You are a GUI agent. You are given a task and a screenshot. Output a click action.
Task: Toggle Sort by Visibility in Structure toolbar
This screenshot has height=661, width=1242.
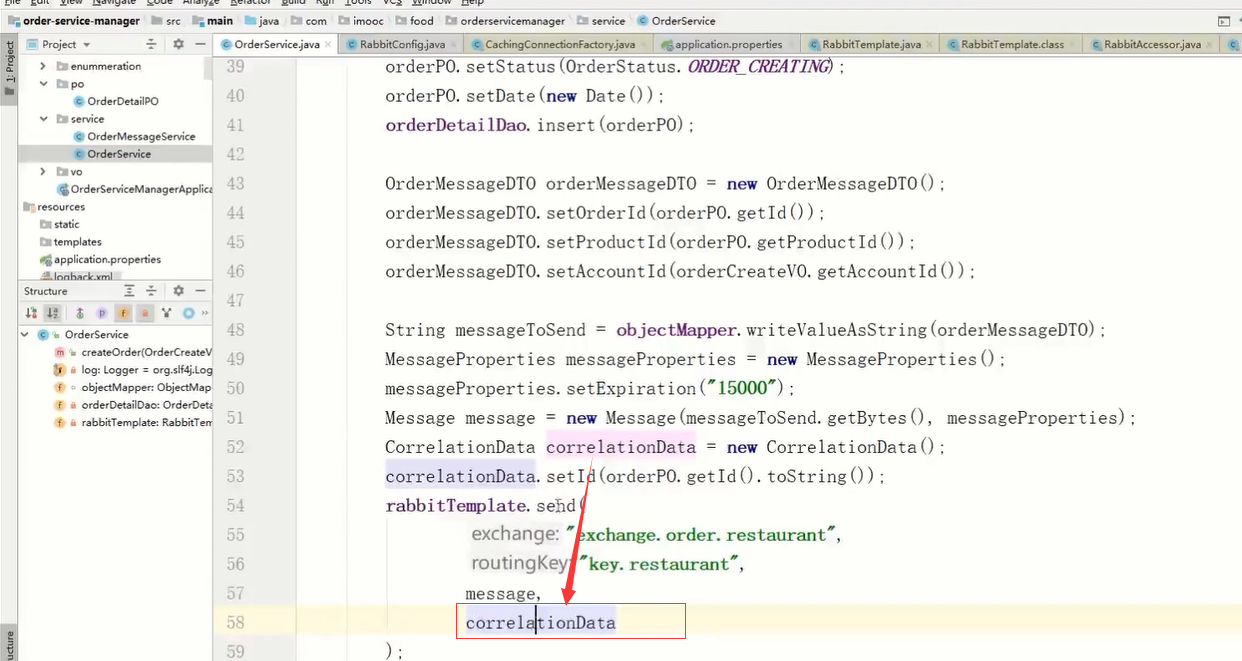pos(31,313)
